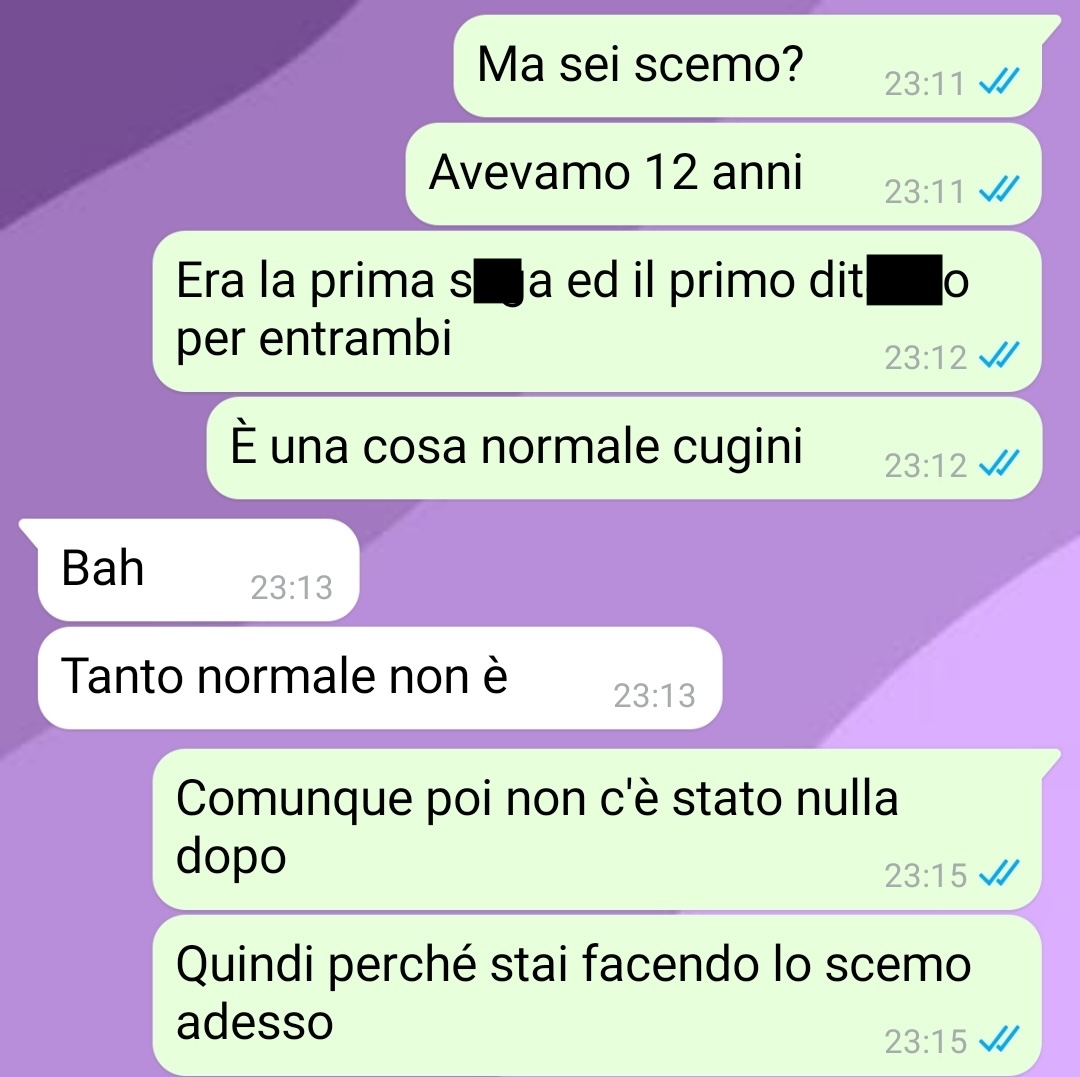1080x1077 pixels.
Task: Click the double-check icon on "È una cosa normale cugini"
Action: tap(999, 463)
